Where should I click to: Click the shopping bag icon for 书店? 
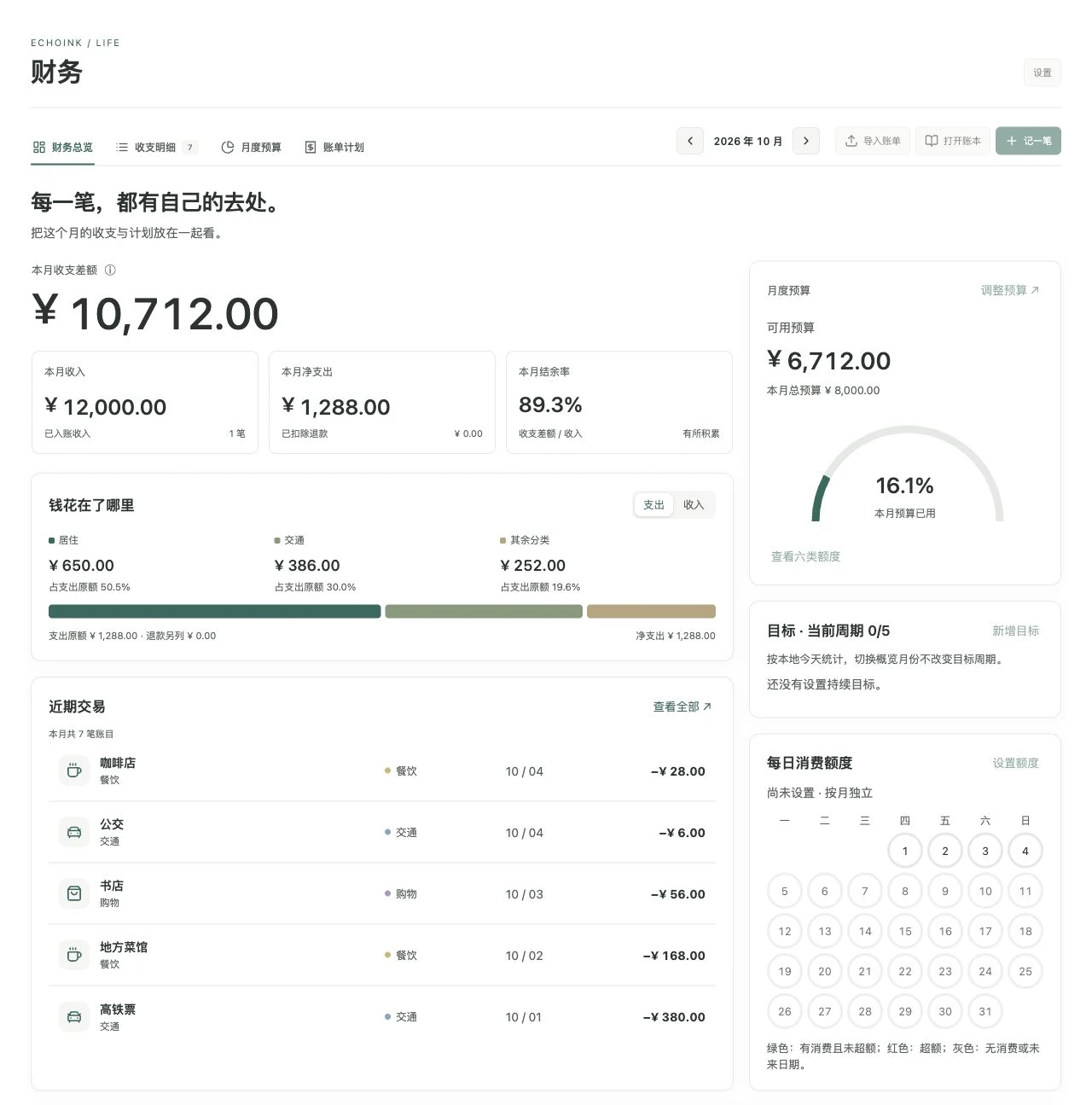point(74,893)
